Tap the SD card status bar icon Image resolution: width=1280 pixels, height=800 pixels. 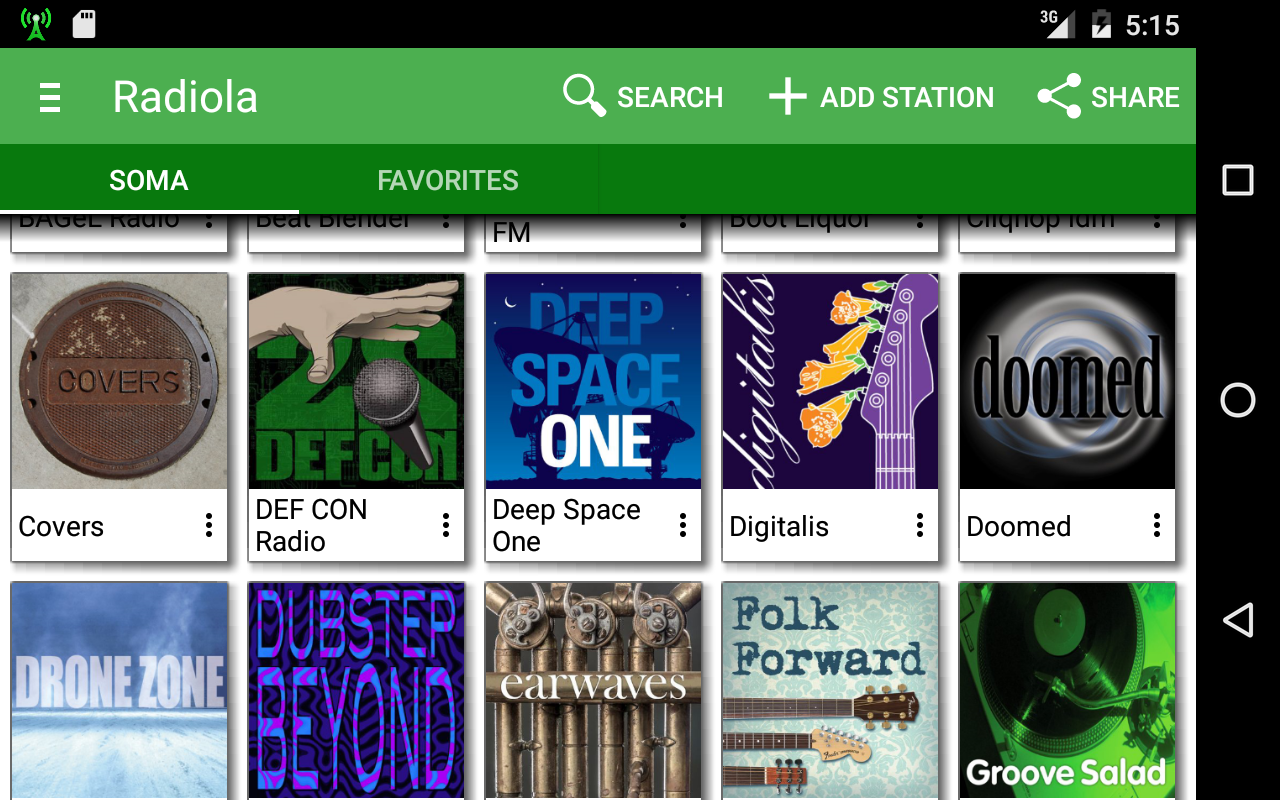(x=84, y=24)
